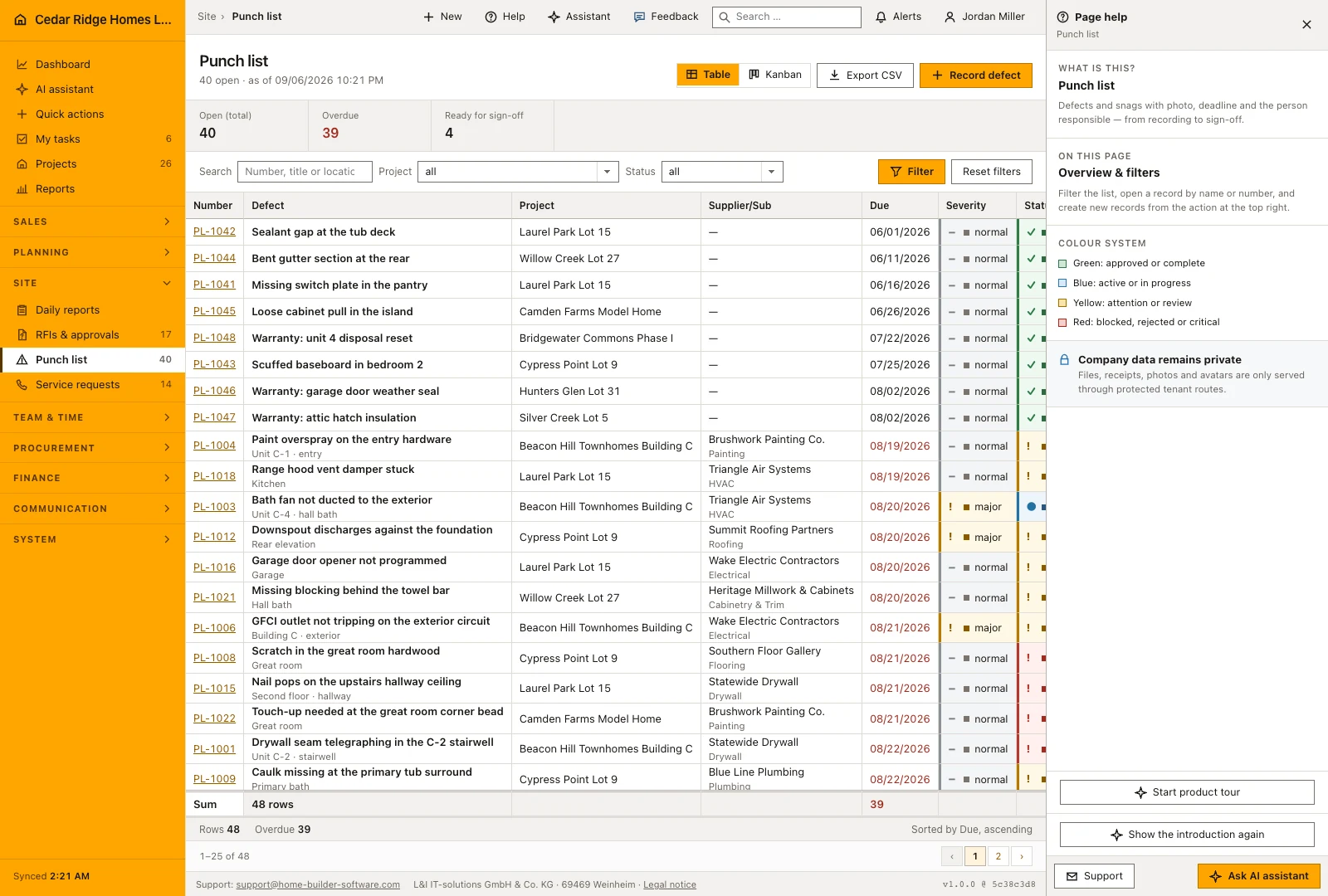
Task: Open the support email link in footer
Action: coord(318,884)
